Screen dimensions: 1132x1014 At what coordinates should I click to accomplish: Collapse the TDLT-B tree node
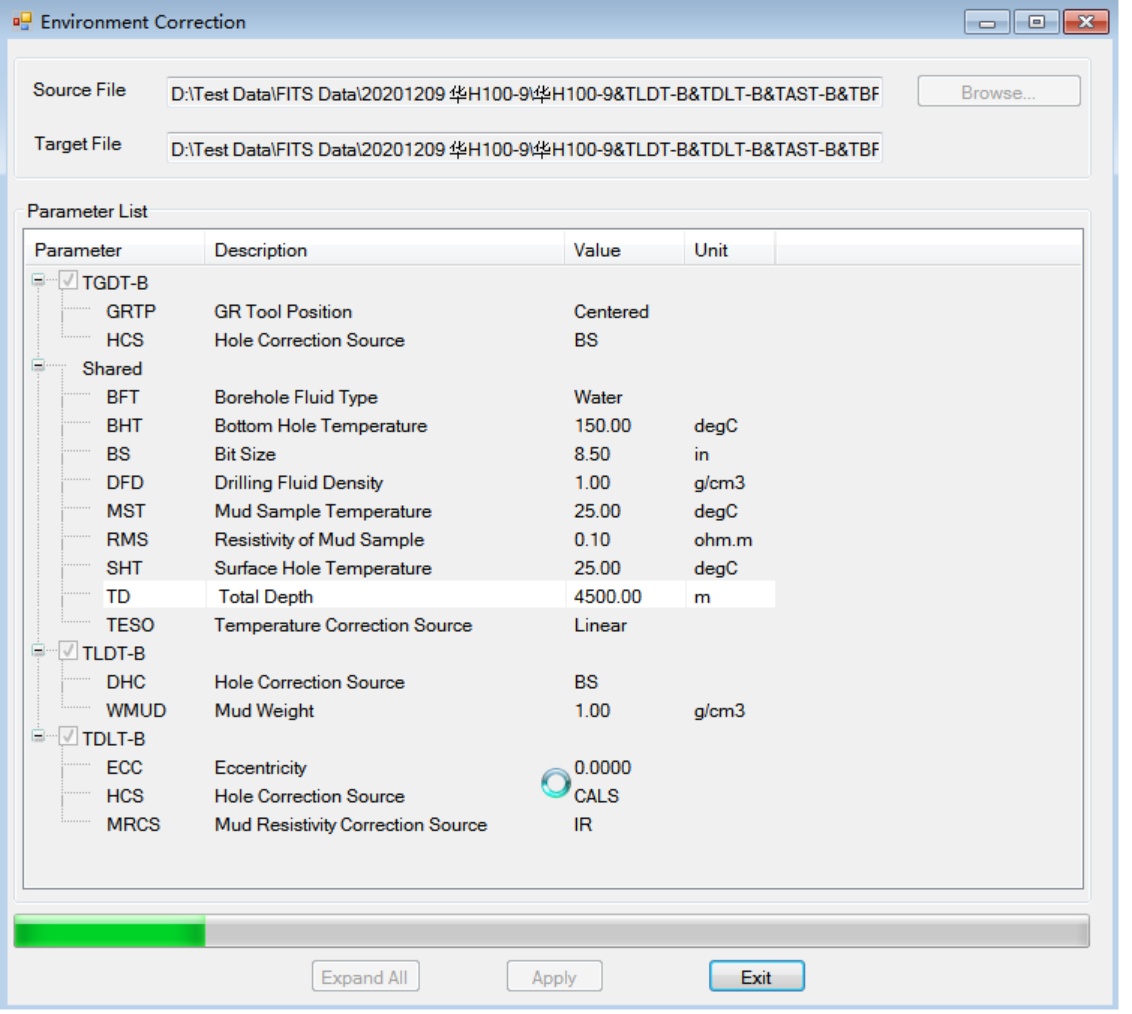point(39,738)
